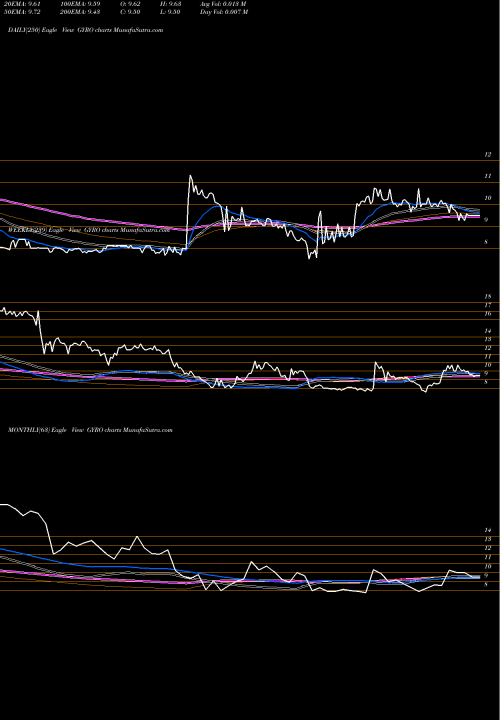Click the WEEKLY chart title
The height and width of the screenshot is (720, 500).
[89, 230]
